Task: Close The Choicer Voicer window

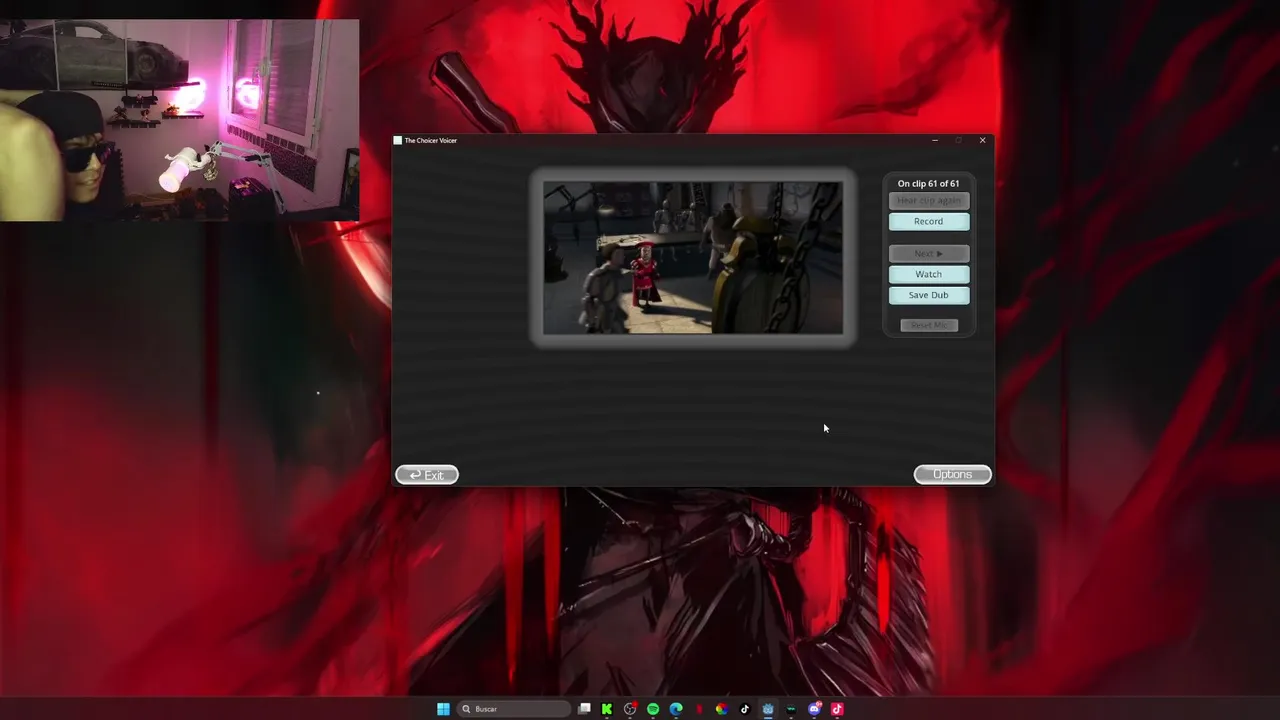Action: point(982,140)
